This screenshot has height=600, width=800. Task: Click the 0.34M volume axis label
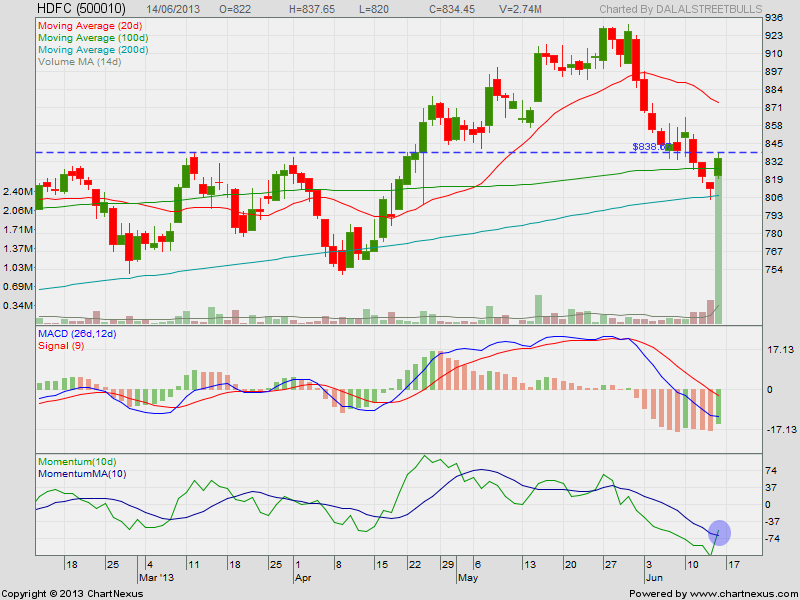17,306
